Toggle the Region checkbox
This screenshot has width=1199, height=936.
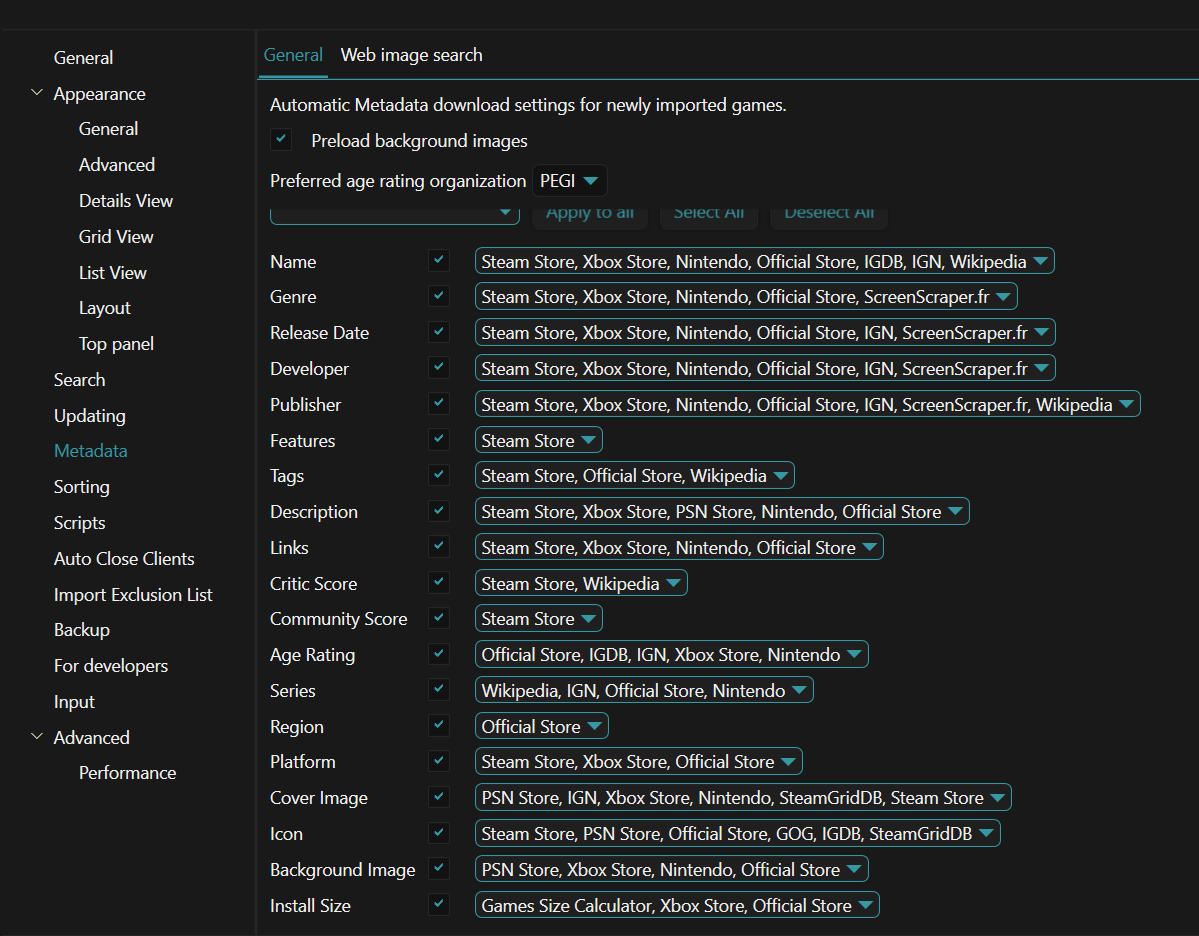pyautogui.click(x=439, y=725)
